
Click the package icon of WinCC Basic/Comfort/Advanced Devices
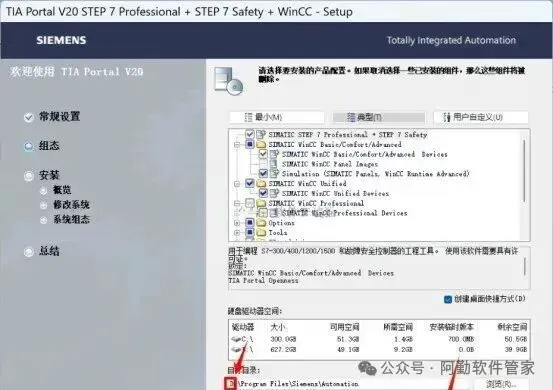[x=274, y=154]
